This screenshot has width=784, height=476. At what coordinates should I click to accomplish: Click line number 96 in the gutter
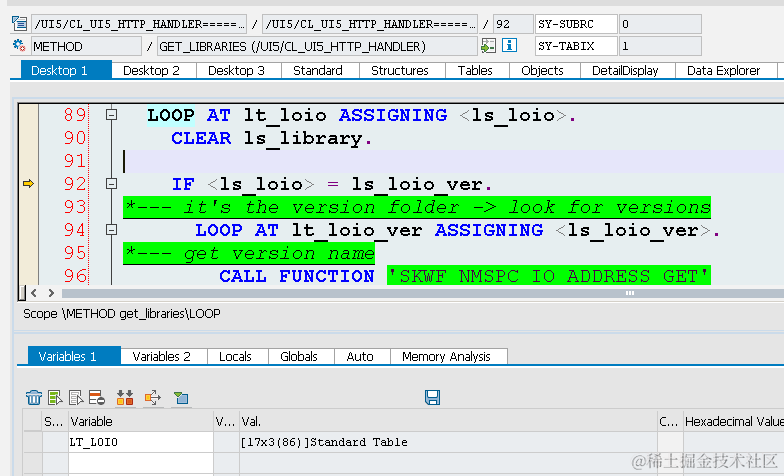coord(75,276)
